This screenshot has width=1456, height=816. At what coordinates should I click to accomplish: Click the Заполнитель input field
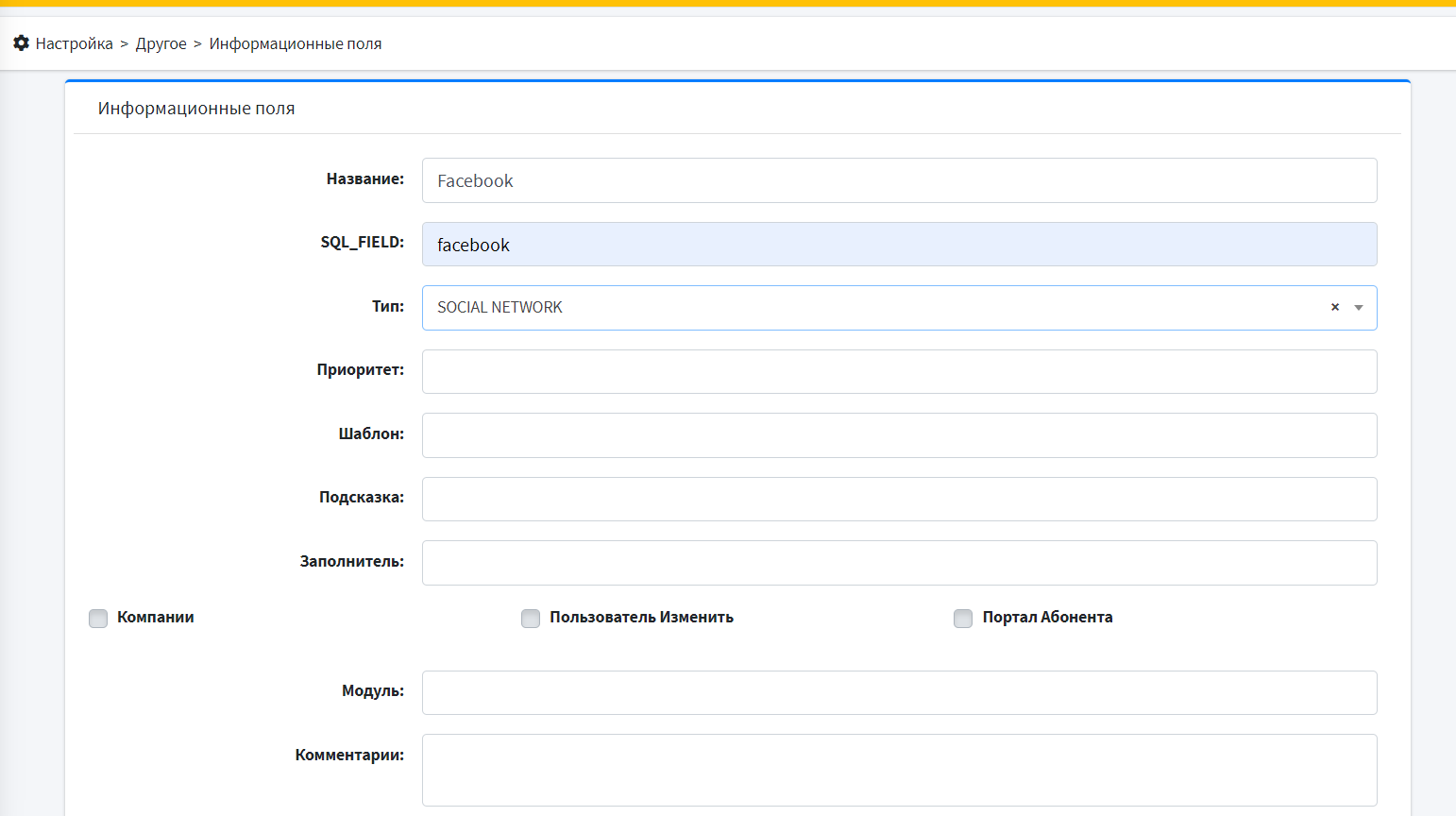(x=899, y=563)
